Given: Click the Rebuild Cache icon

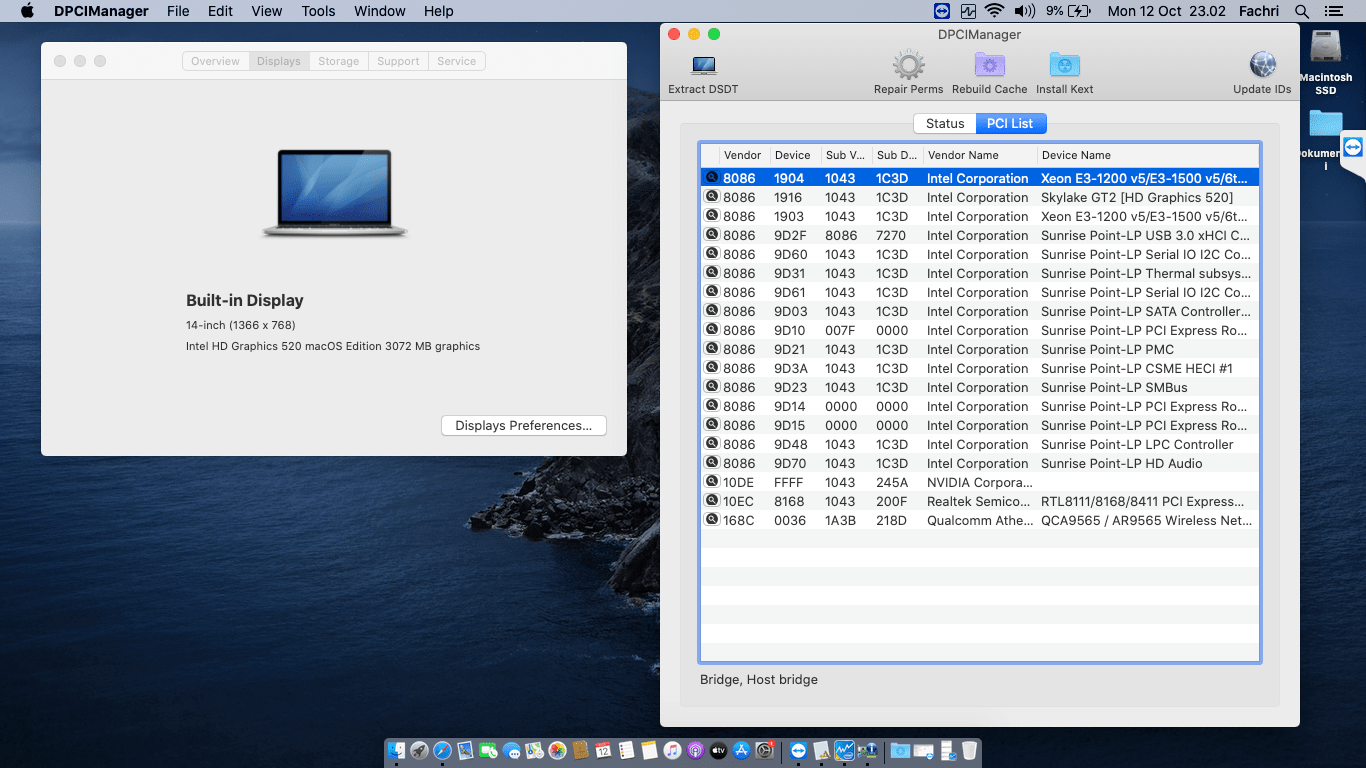Looking at the screenshot, I should [989, 66].
